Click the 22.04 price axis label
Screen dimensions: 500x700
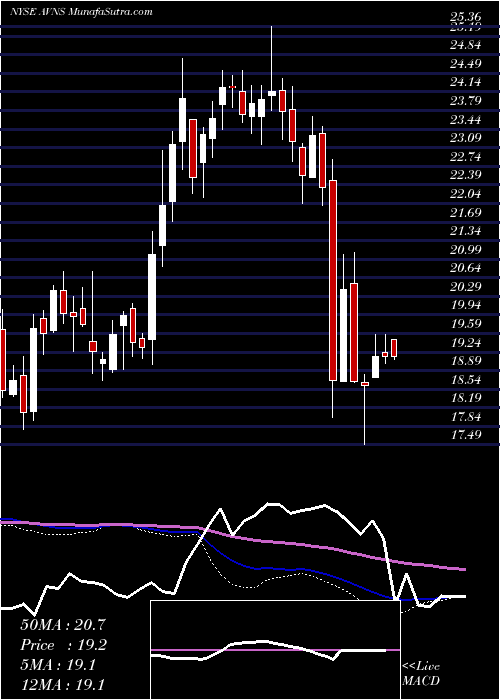466,193
